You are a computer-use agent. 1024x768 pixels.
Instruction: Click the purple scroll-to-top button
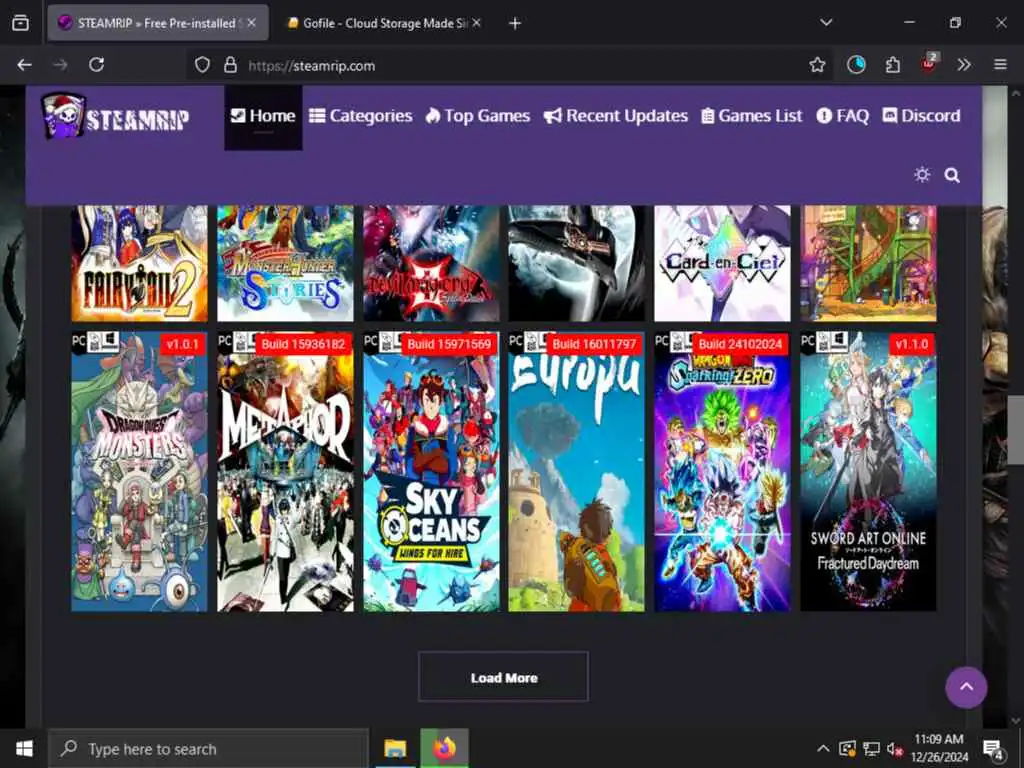point(966,687)
